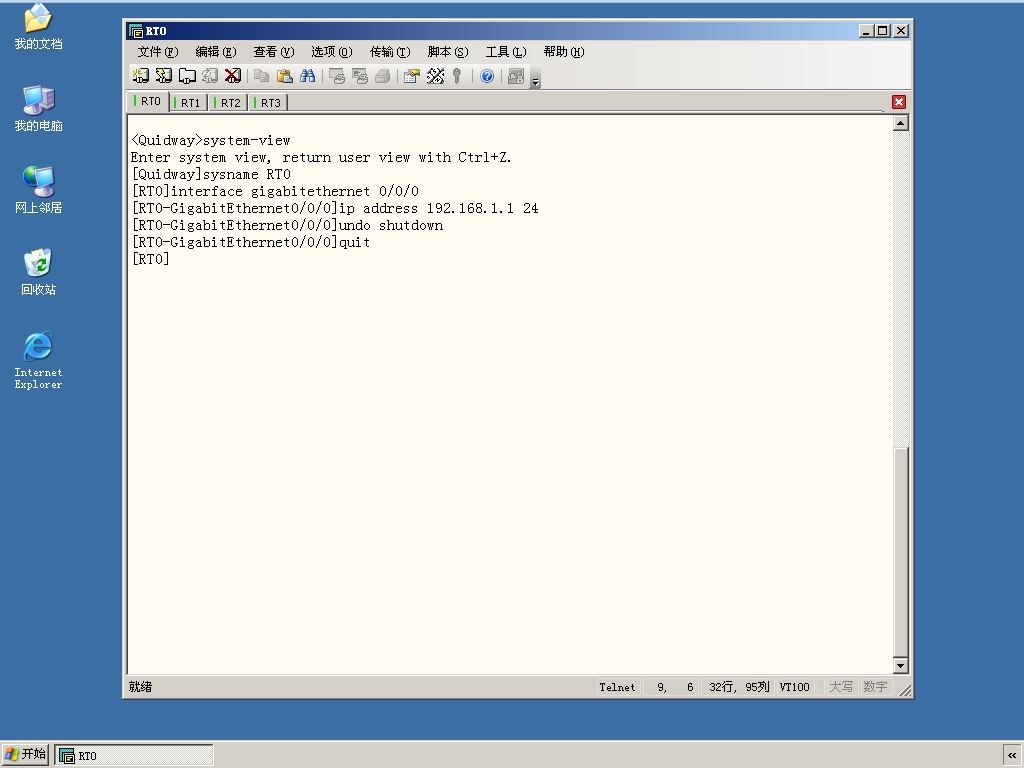Click the 开始 Start button

pyautogui.click(x=25, y=754)
